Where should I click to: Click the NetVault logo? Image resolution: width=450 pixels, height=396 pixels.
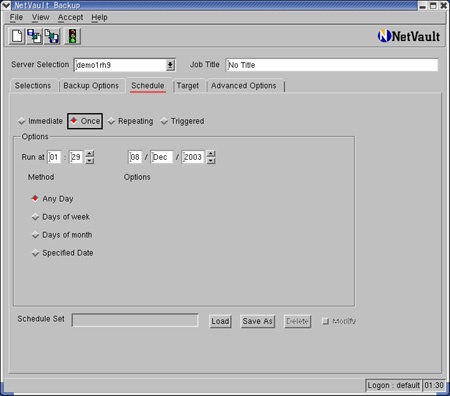[409, 36]
